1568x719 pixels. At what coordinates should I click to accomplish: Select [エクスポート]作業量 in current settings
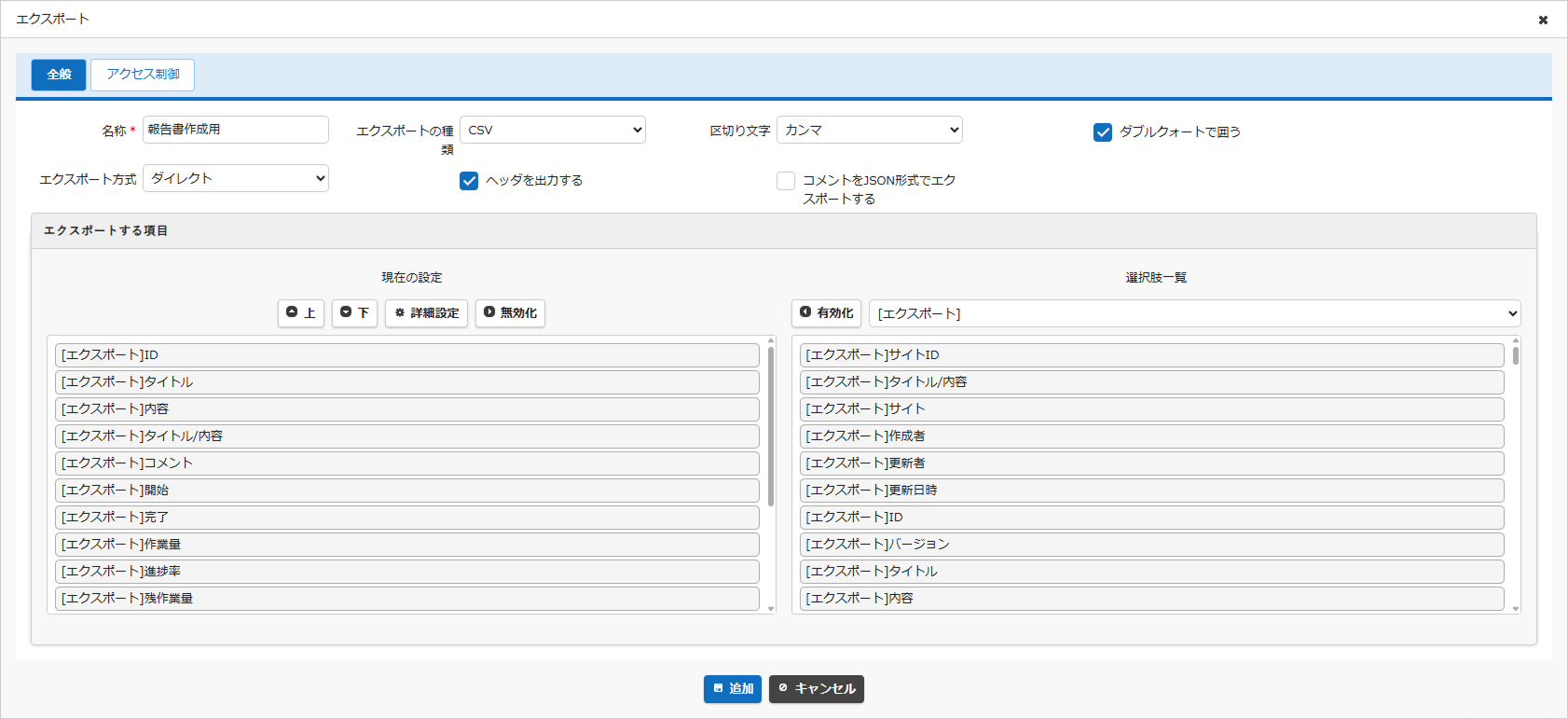click(407, 545)
